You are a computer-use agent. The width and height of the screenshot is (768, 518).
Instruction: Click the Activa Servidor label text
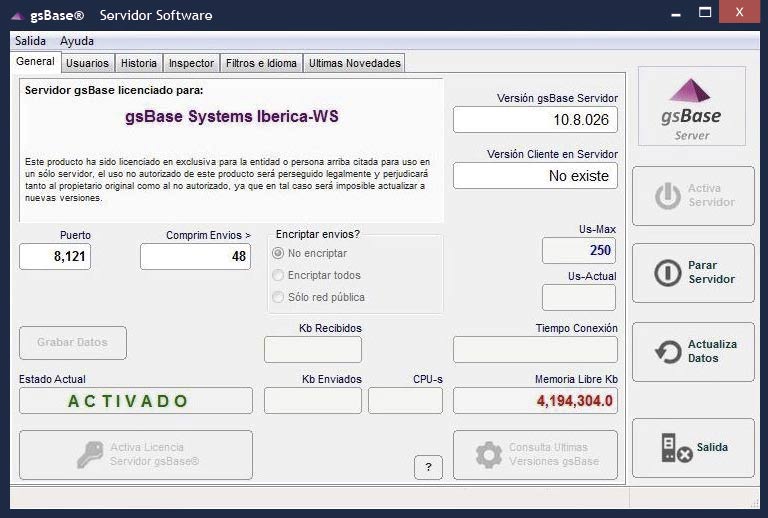point(711,195)
